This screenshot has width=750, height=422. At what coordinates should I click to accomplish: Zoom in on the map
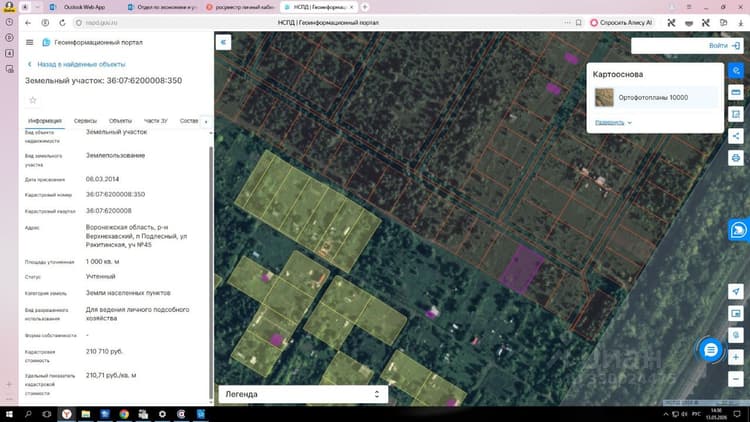pos(736,357)
